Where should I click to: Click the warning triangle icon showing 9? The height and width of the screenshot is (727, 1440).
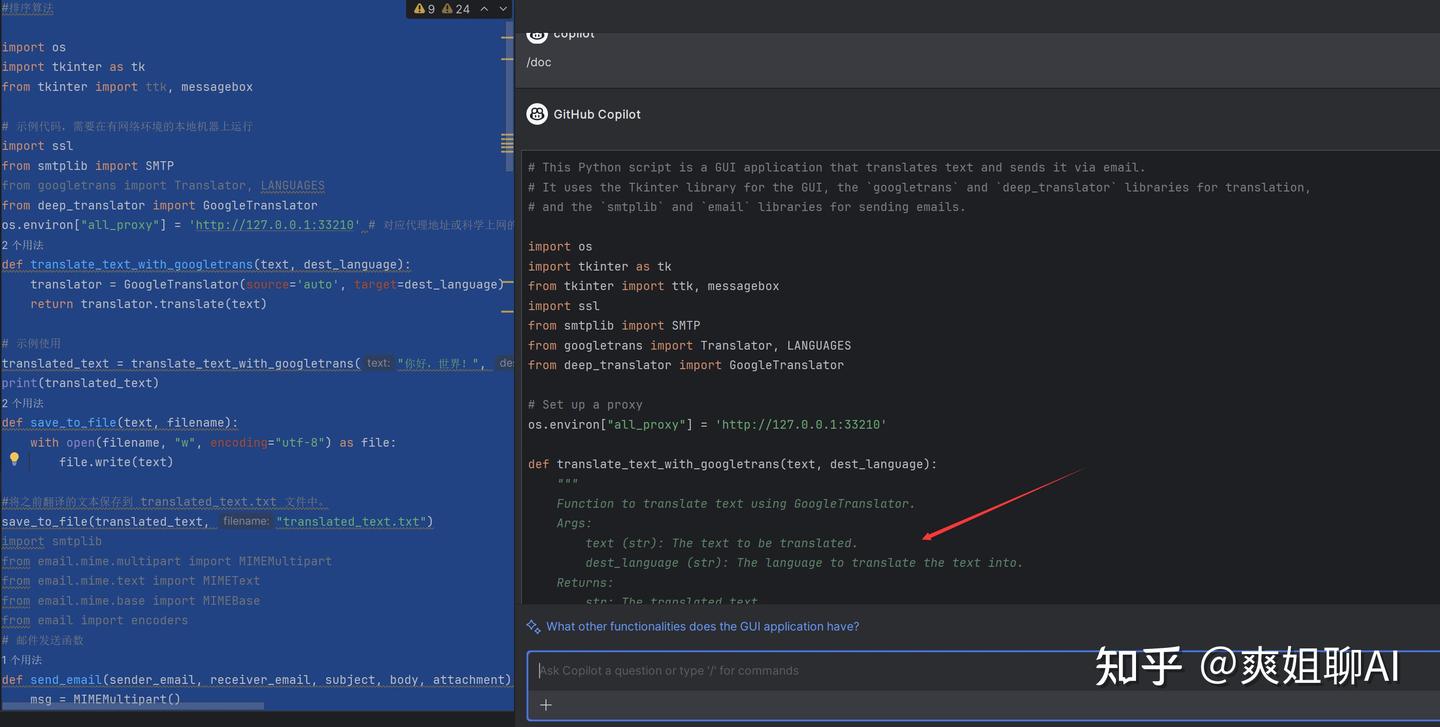(418, 8)
